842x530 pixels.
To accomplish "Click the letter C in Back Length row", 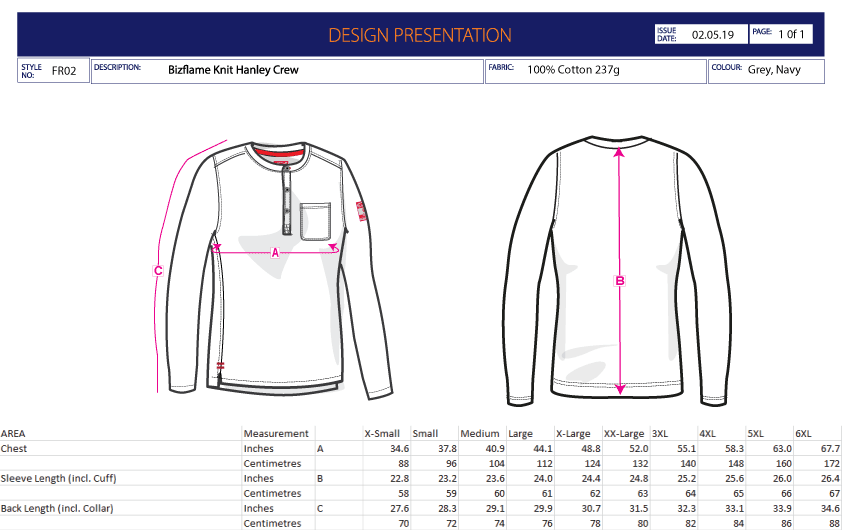I will pos(320,509).
